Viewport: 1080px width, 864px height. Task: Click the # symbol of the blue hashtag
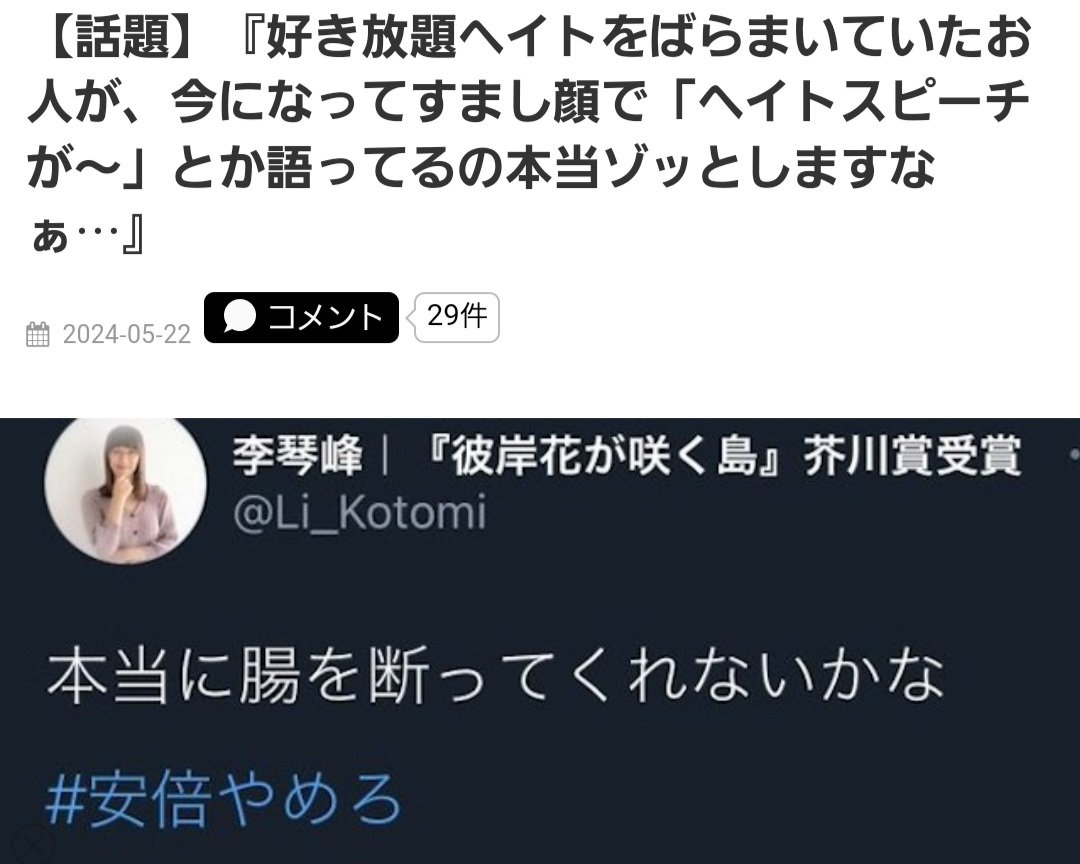coord(64,801)
